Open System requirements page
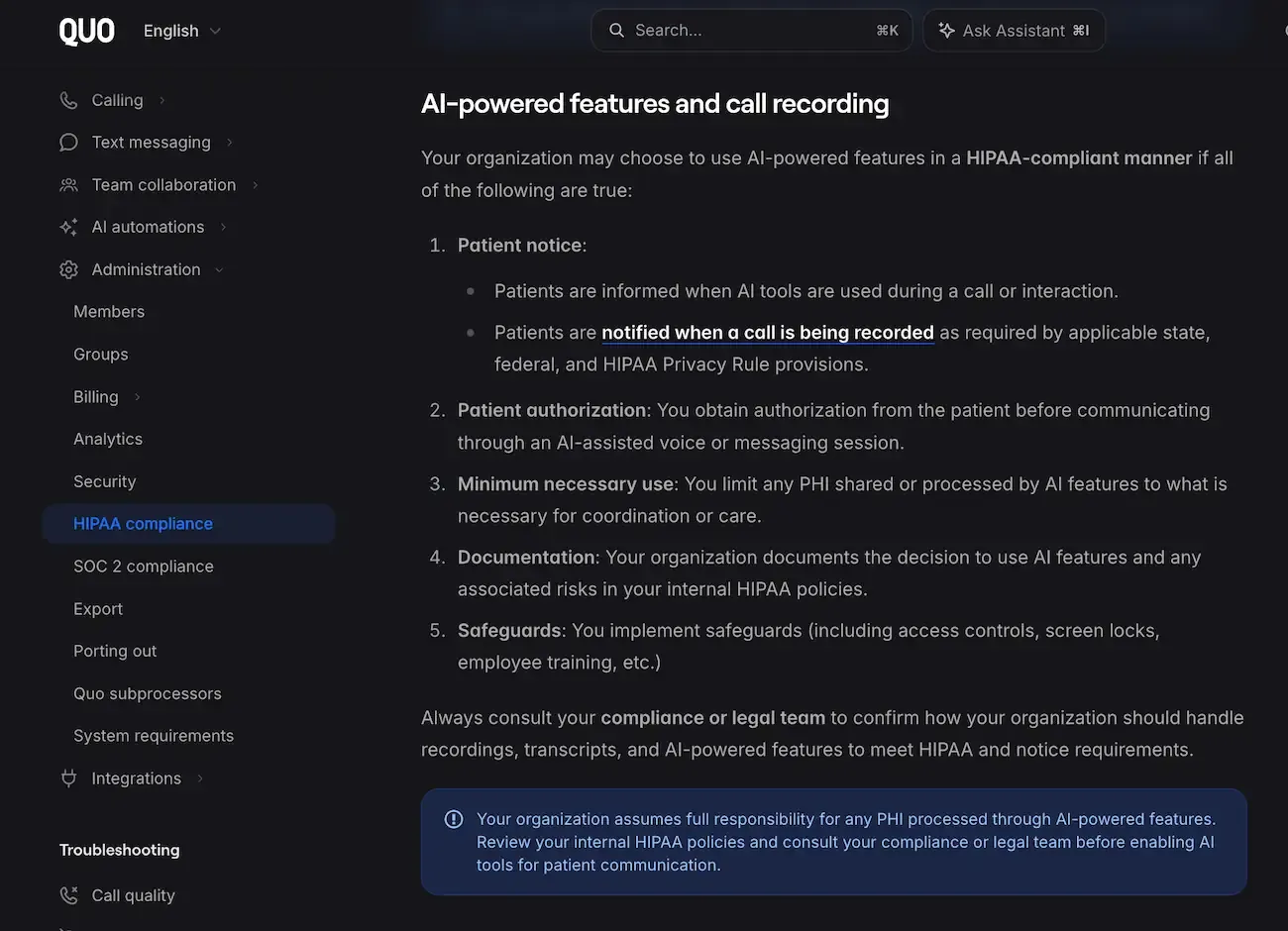 point(154,736)
